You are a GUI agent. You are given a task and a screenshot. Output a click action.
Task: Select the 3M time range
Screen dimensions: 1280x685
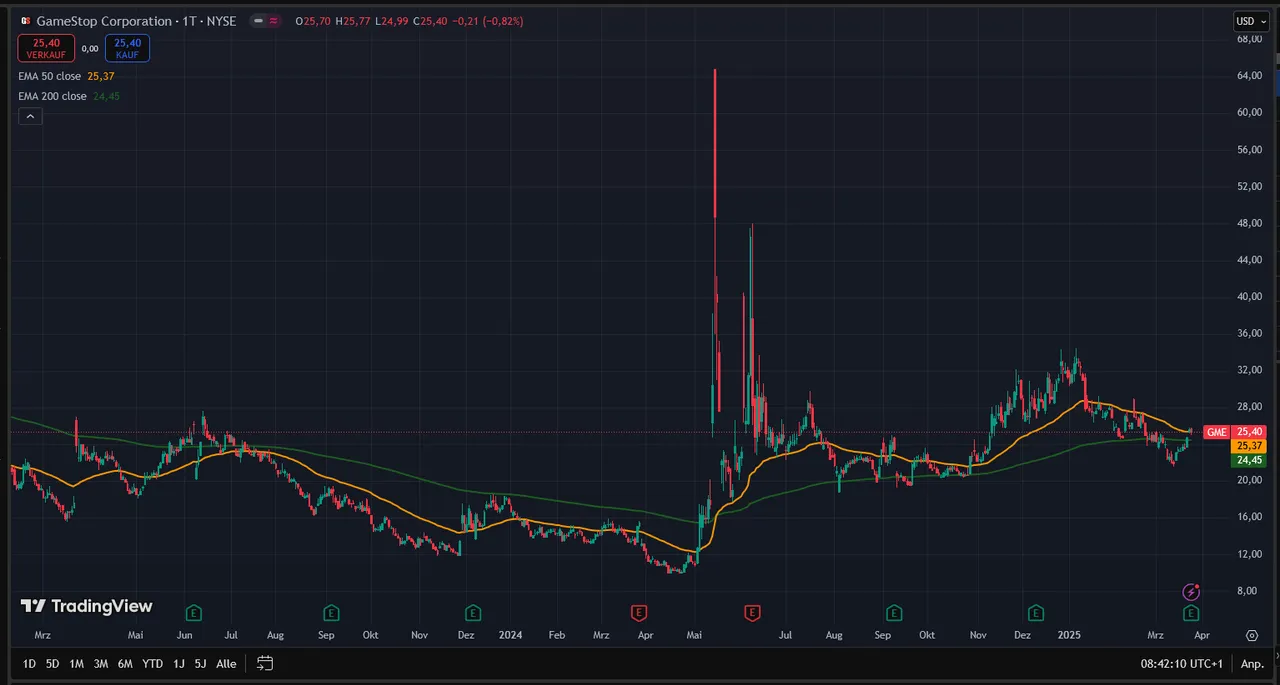101,663
